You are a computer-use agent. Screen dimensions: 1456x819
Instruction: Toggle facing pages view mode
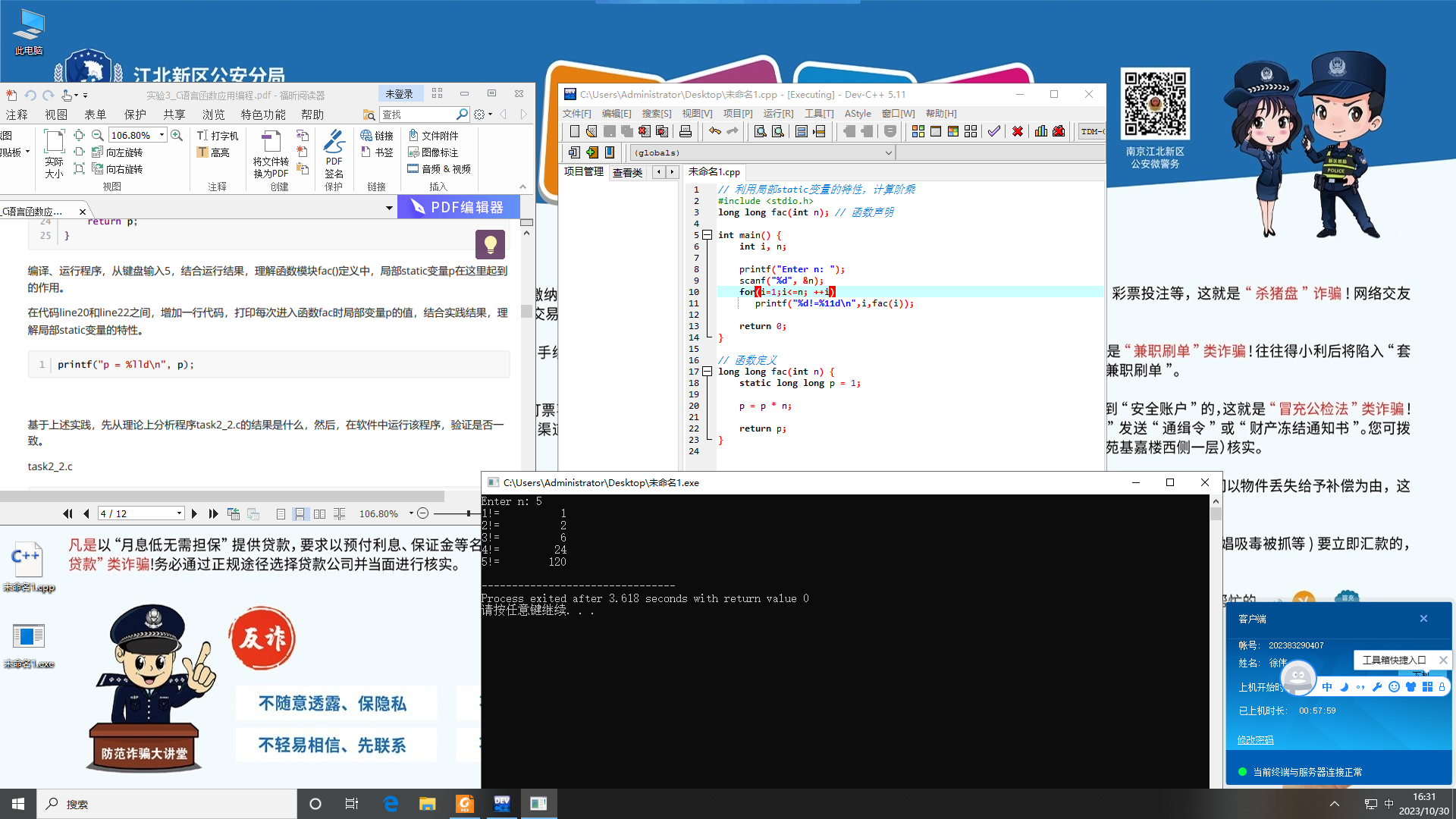click(x=320, y=514)
